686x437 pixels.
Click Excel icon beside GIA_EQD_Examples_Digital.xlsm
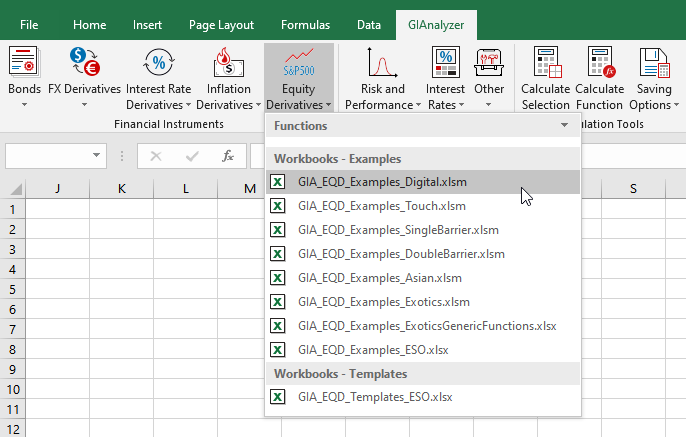(x=277, y=182)
